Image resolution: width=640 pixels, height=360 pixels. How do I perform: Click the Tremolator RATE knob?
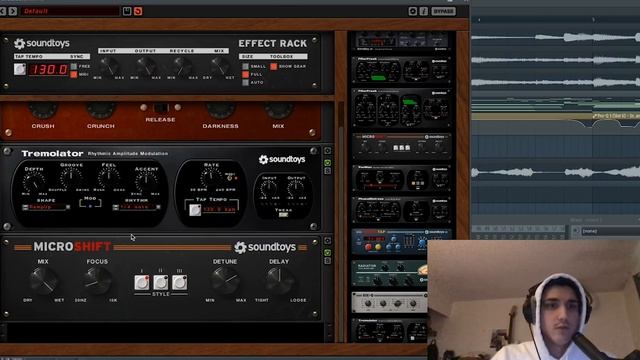pos(211,178)
